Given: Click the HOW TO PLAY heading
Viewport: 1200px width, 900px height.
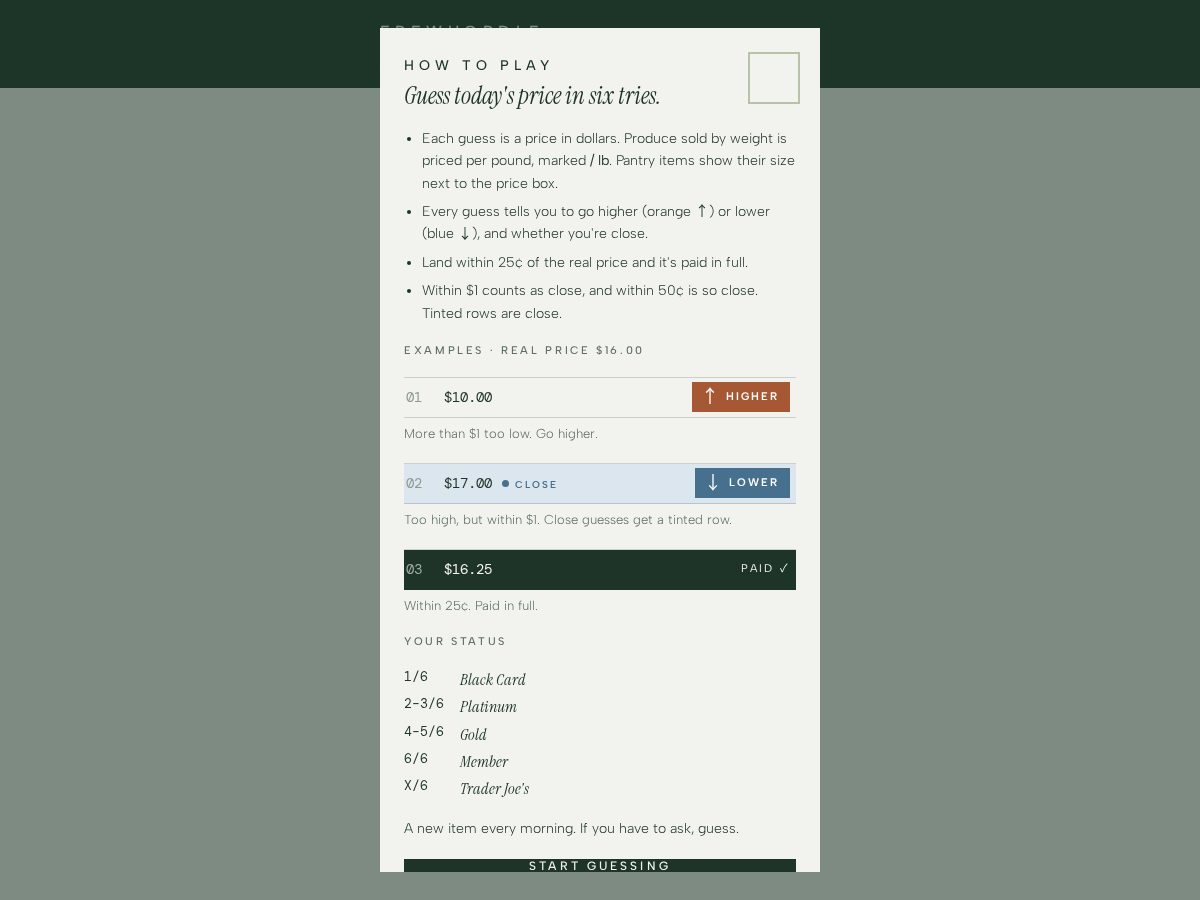Looking at the screenshot, I should click(x=478, y=65).
